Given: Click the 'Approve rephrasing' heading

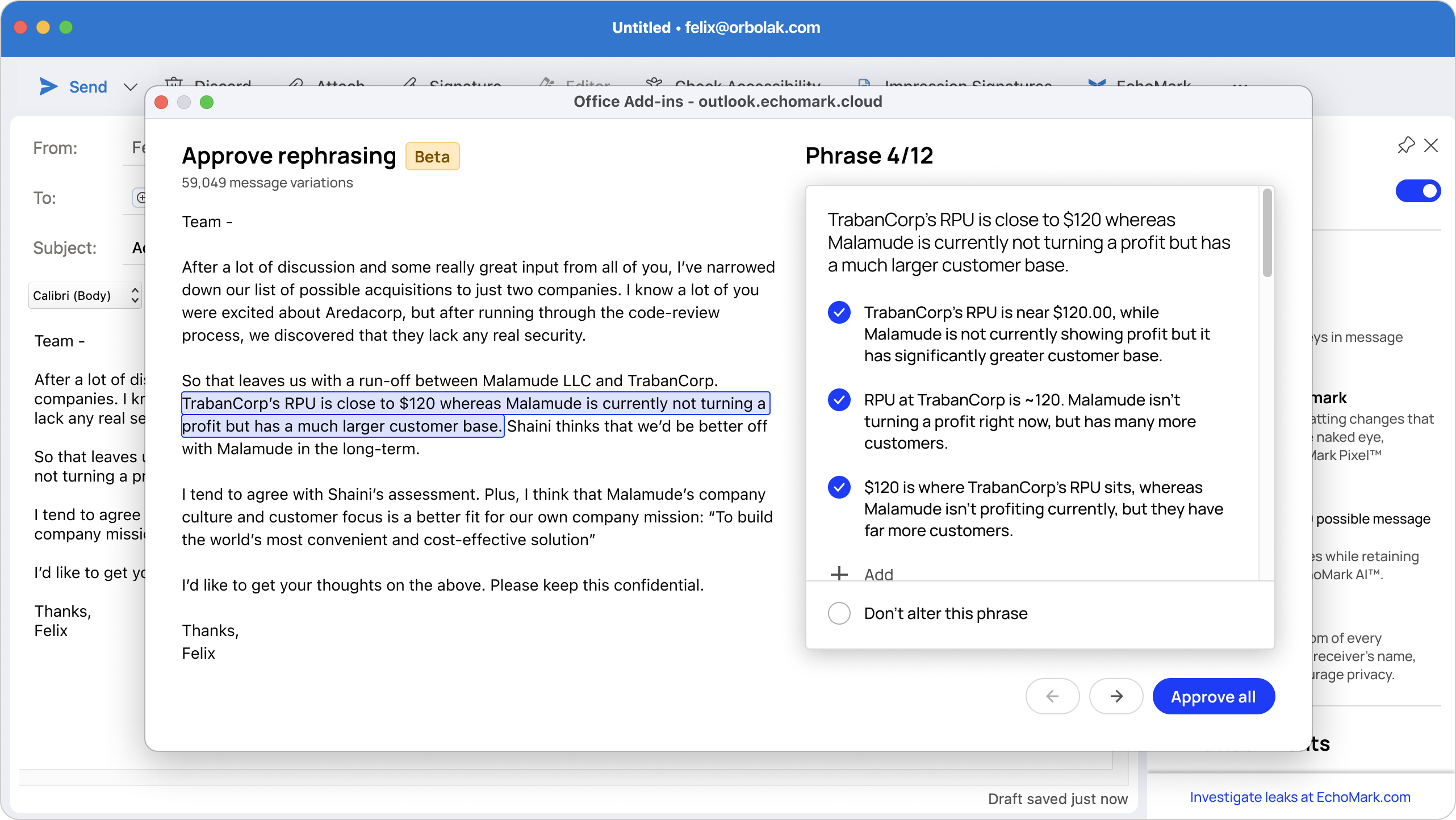Looking at the screenshot, I should [288, 156].
